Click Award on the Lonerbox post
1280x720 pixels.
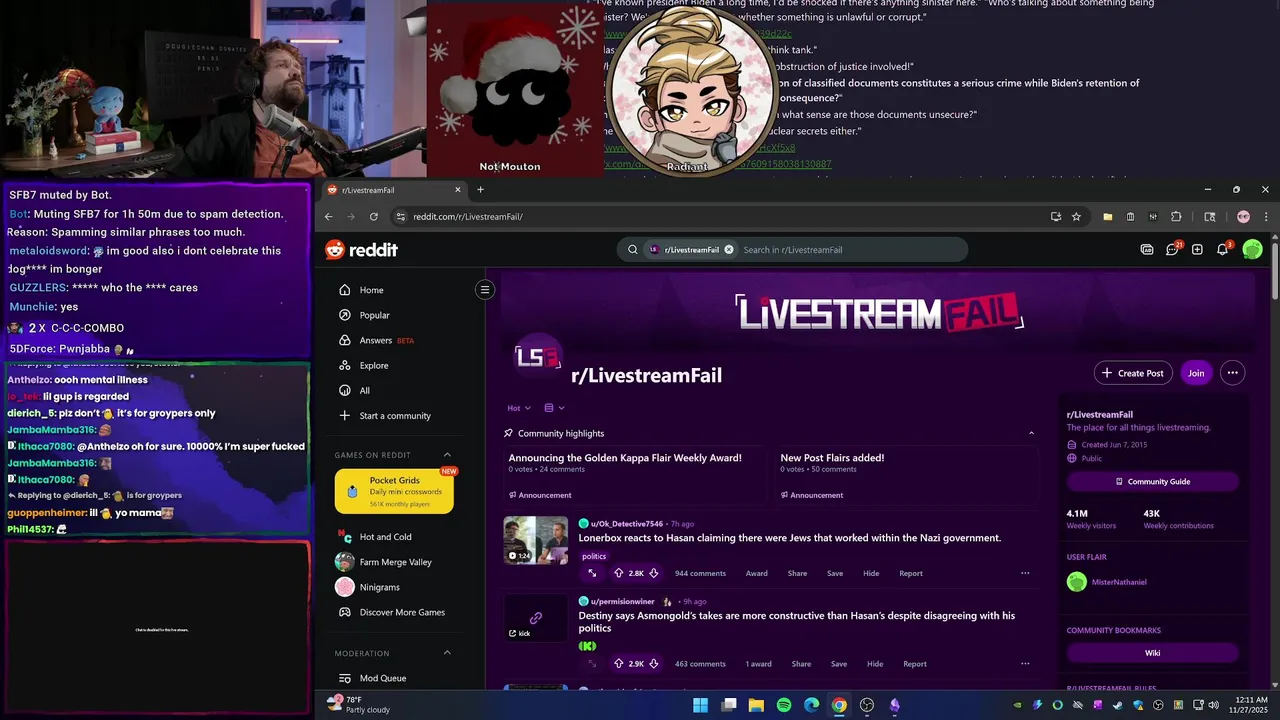click(756, 573)
